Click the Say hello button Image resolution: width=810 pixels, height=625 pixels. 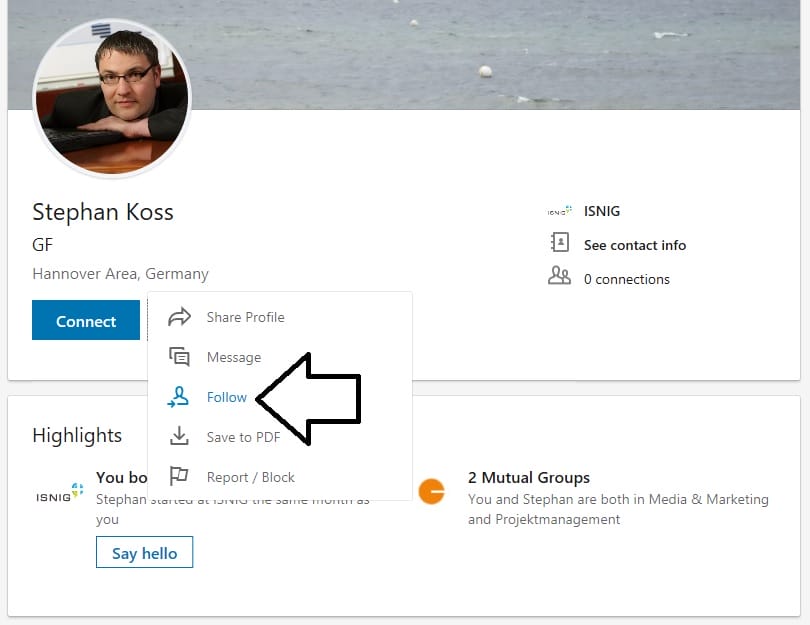(144, 553)
